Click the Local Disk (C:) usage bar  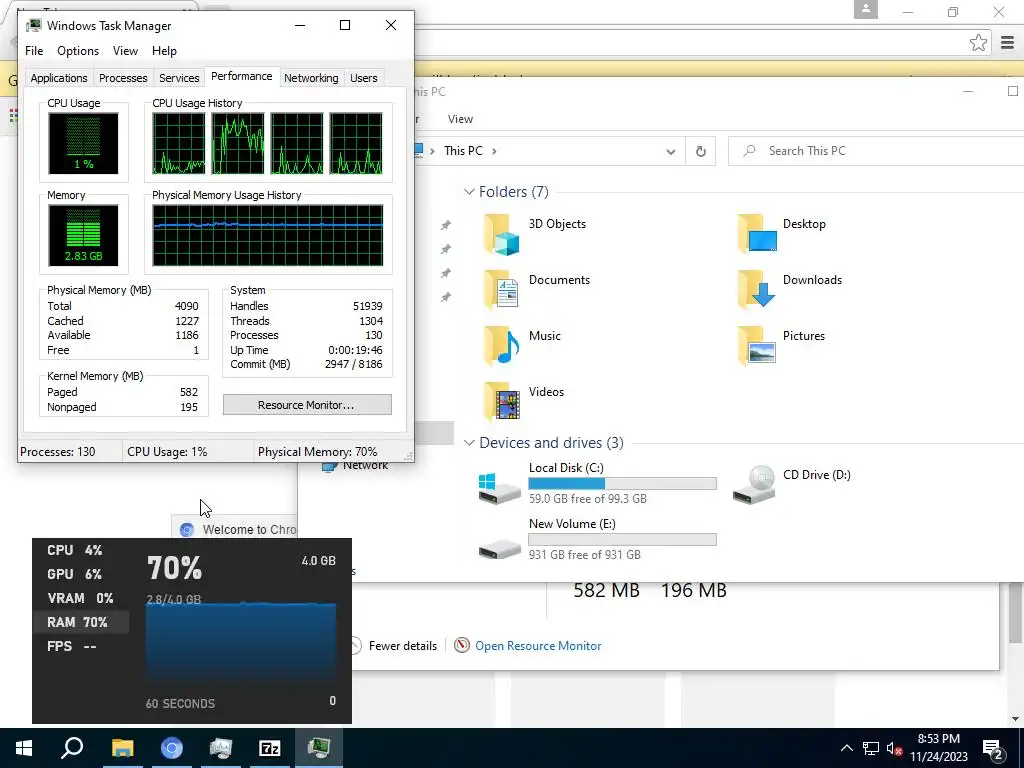pos(622,484)
